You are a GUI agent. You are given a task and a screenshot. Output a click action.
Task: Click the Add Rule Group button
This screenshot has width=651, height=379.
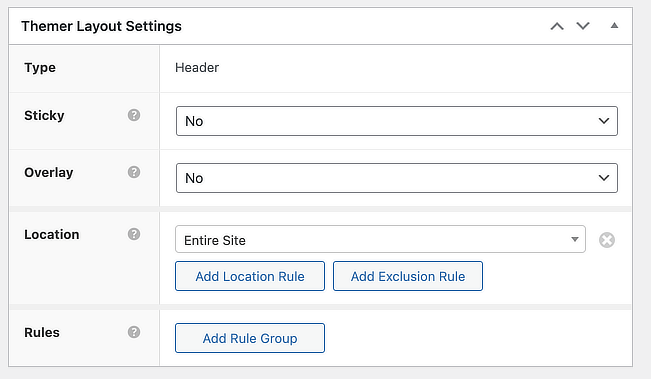tap(250, 338)
